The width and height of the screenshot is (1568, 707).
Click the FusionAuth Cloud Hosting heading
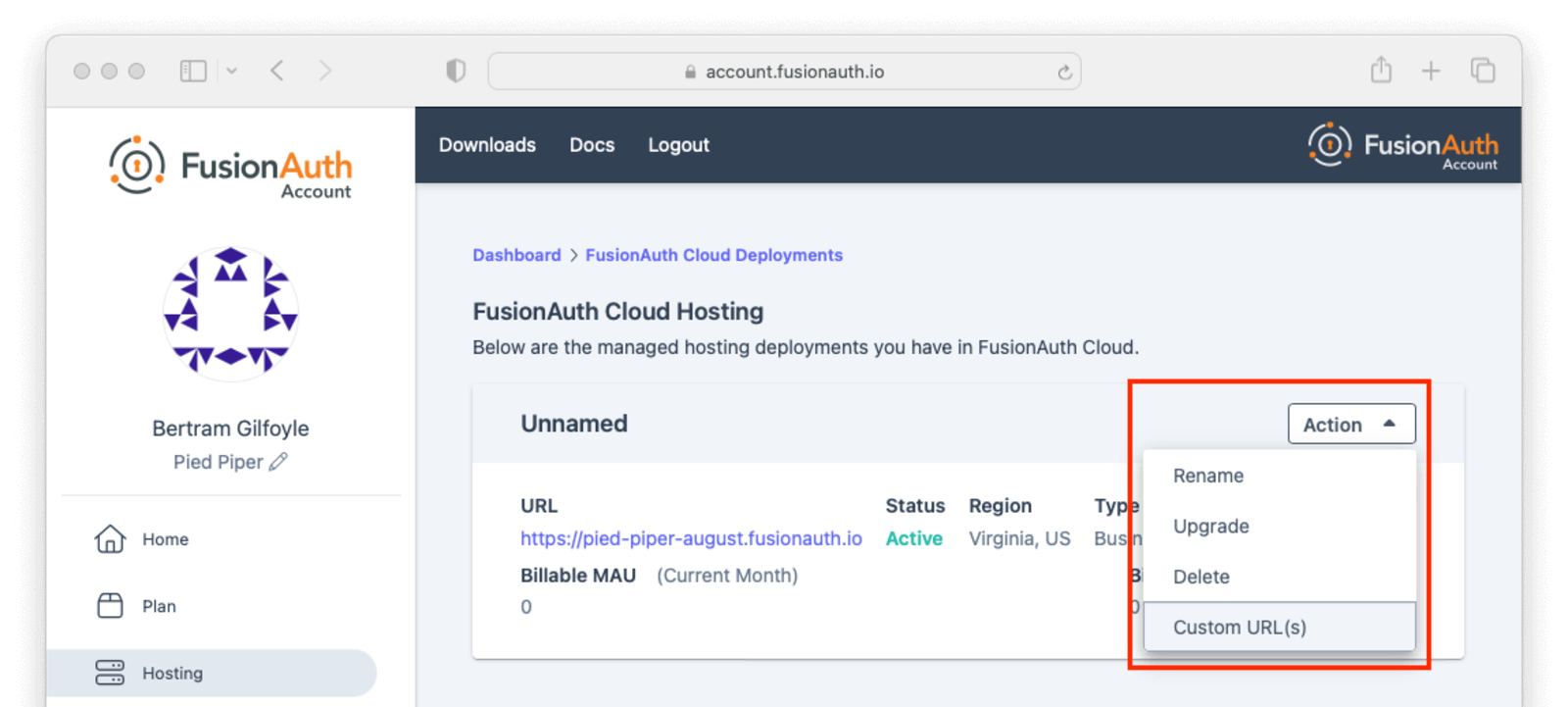coord(618,312)
